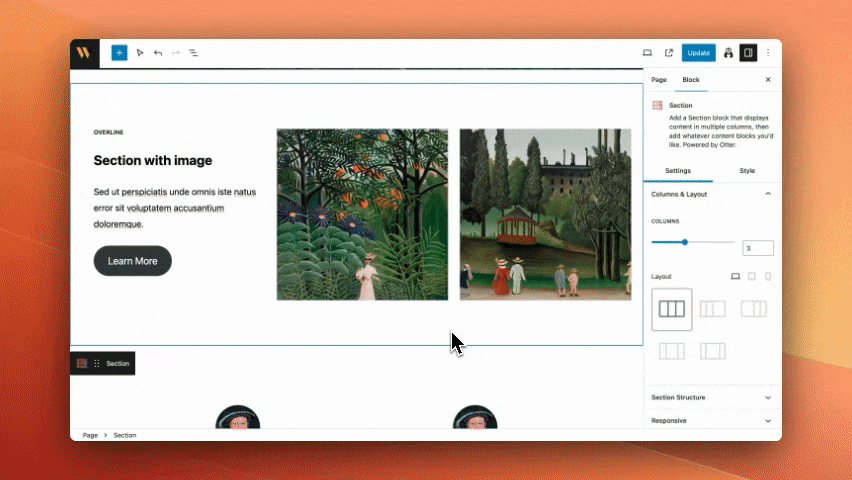Click the Update button
The width and height of the screenshot is (852, 480).
[698, 53]
